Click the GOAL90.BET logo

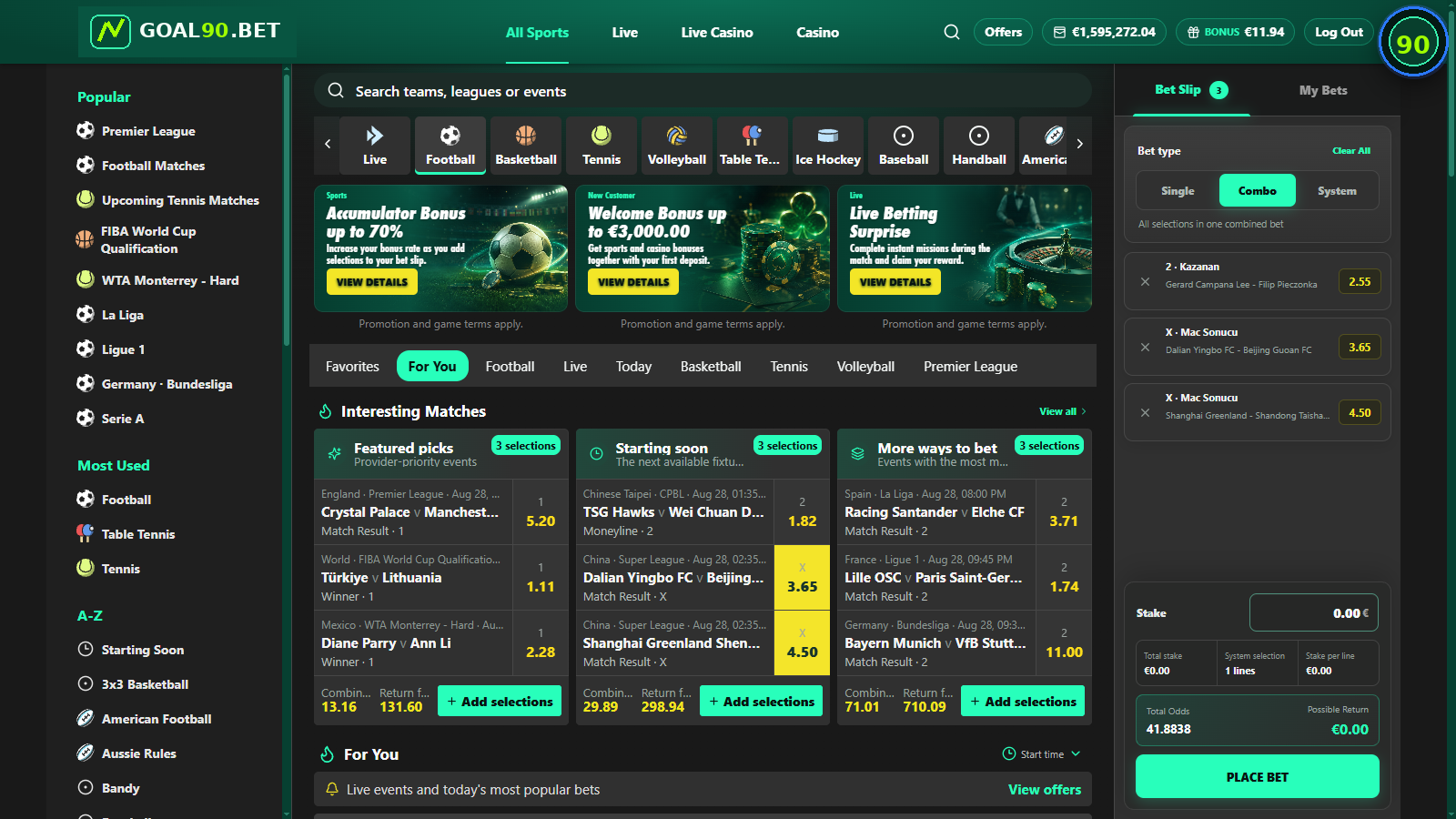pyautogui.click(x=187, y=31)
